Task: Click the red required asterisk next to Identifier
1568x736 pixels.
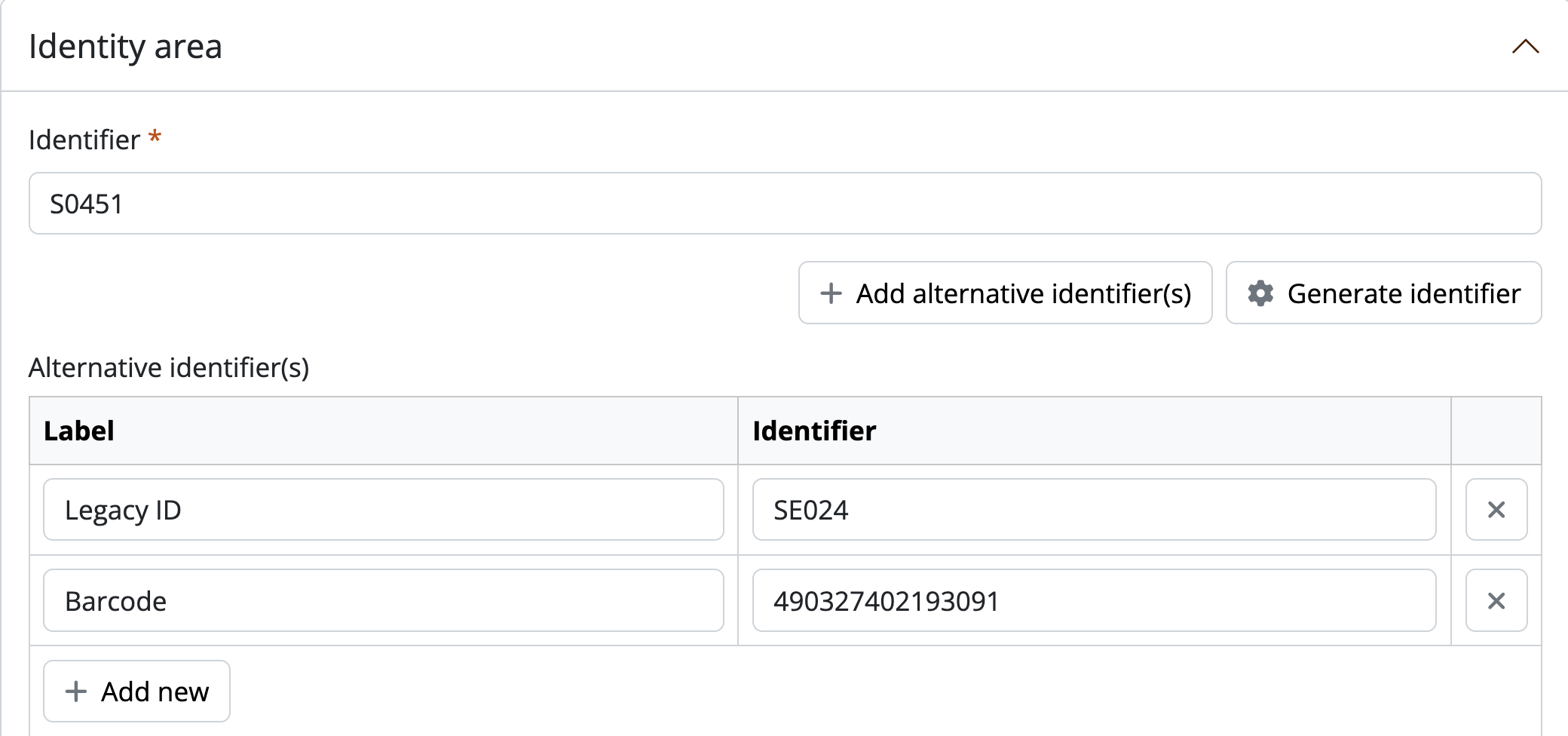Action: (155, 137)
